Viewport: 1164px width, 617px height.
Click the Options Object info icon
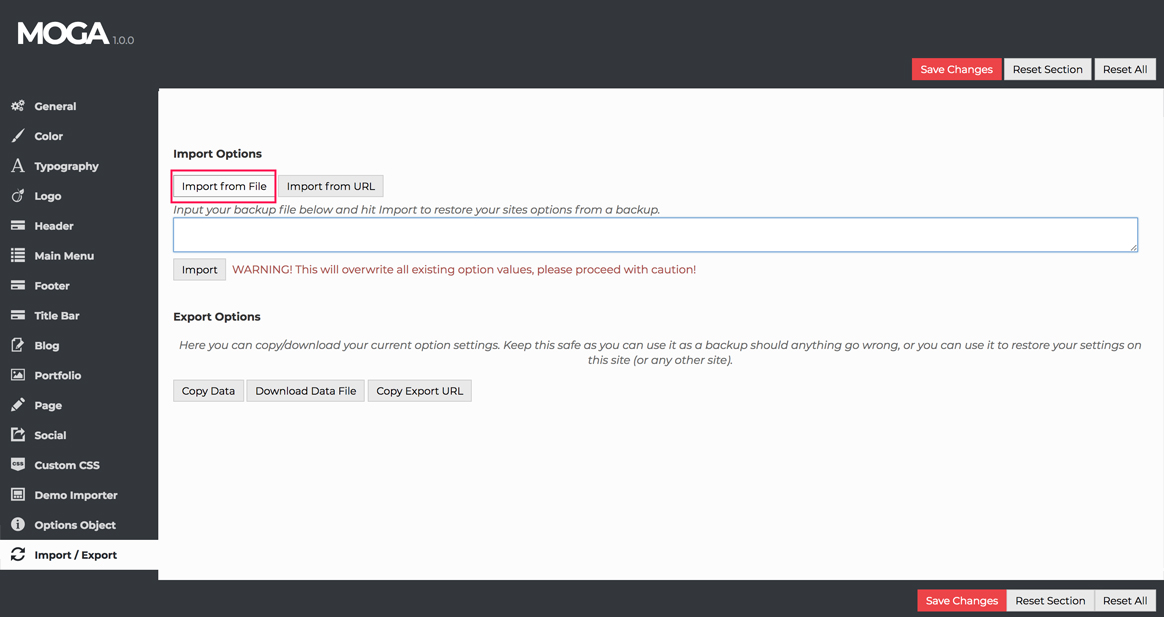[18, 525]
